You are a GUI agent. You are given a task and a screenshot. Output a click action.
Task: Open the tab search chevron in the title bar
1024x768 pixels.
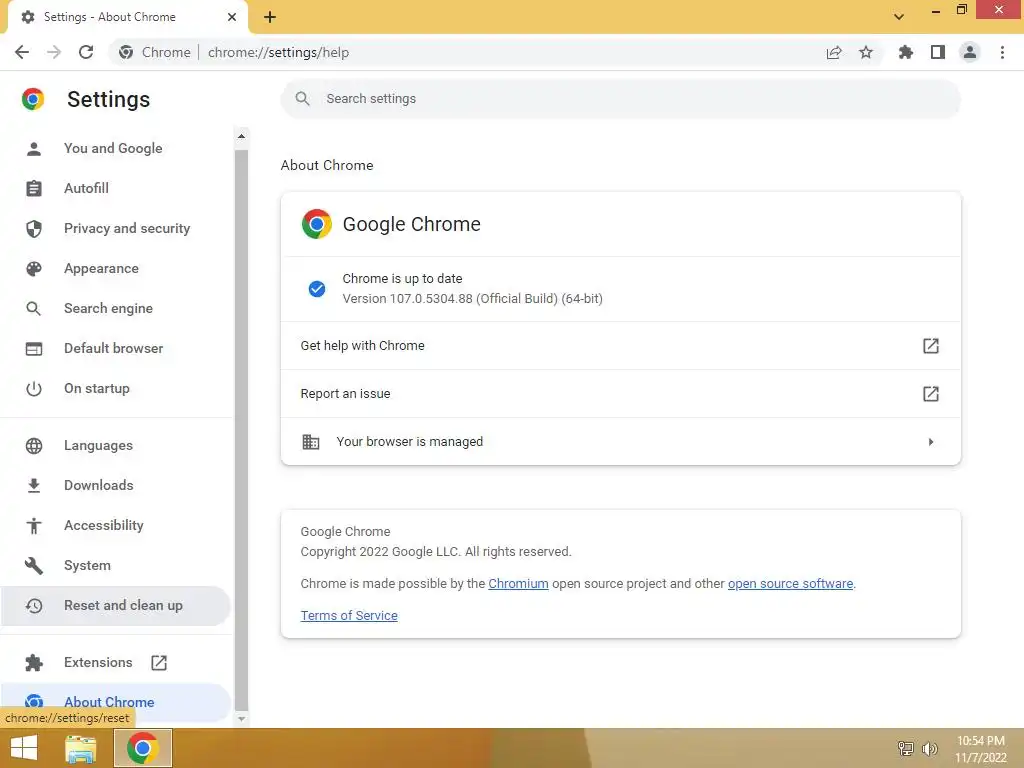click(899, 17)
